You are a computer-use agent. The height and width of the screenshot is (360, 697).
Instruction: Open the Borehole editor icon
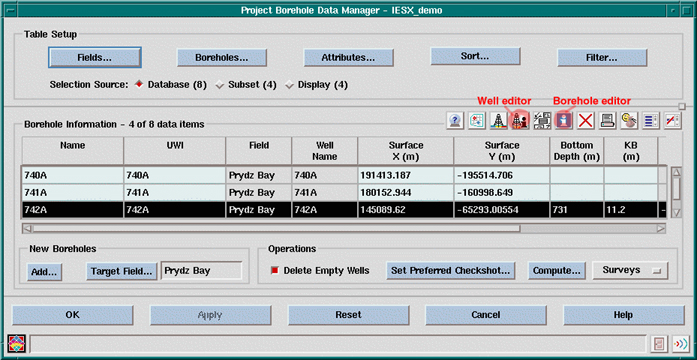pos(564,120)
